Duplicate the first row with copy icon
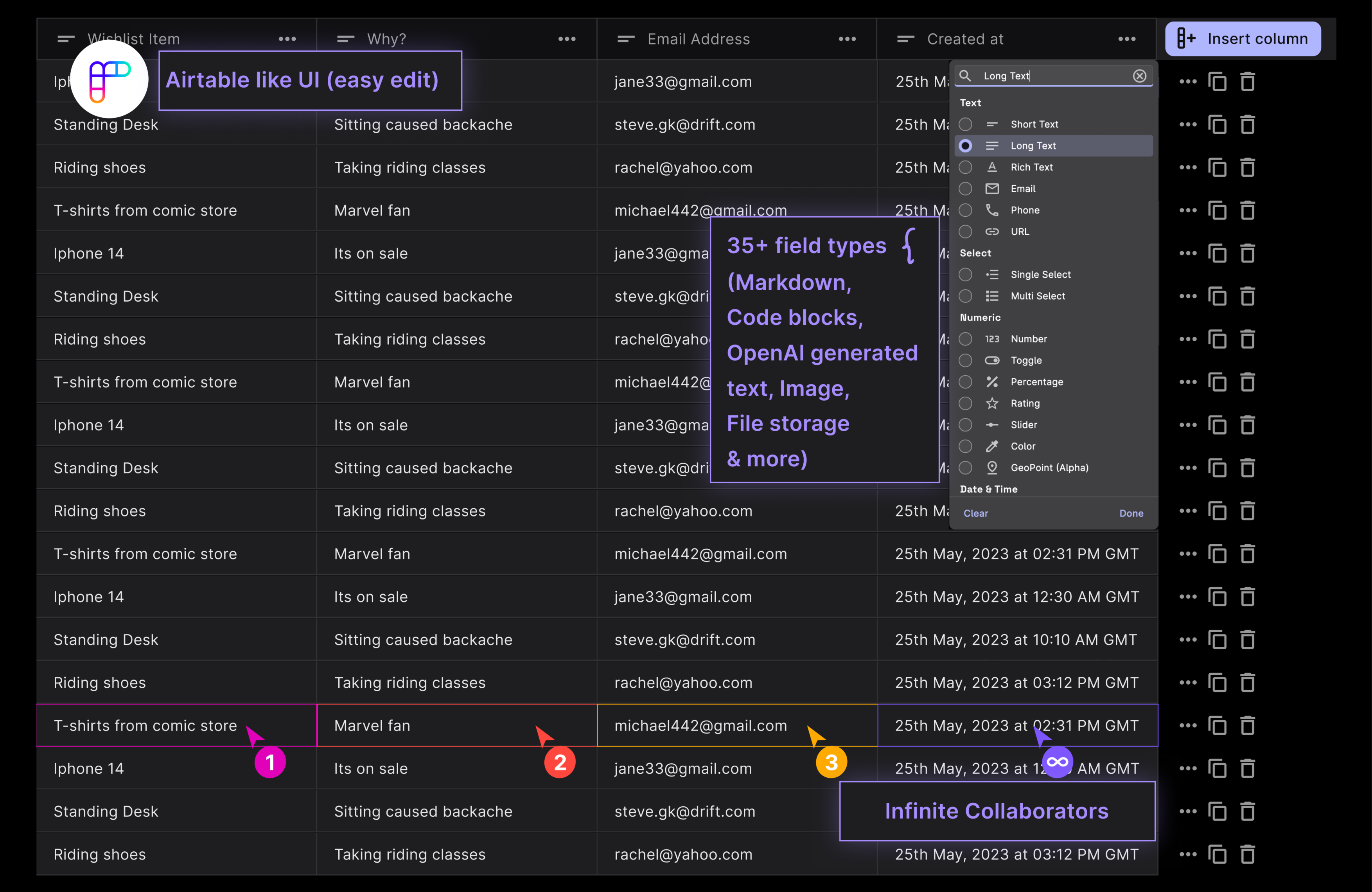1372x892 pixels. (x=1217, y=81)
